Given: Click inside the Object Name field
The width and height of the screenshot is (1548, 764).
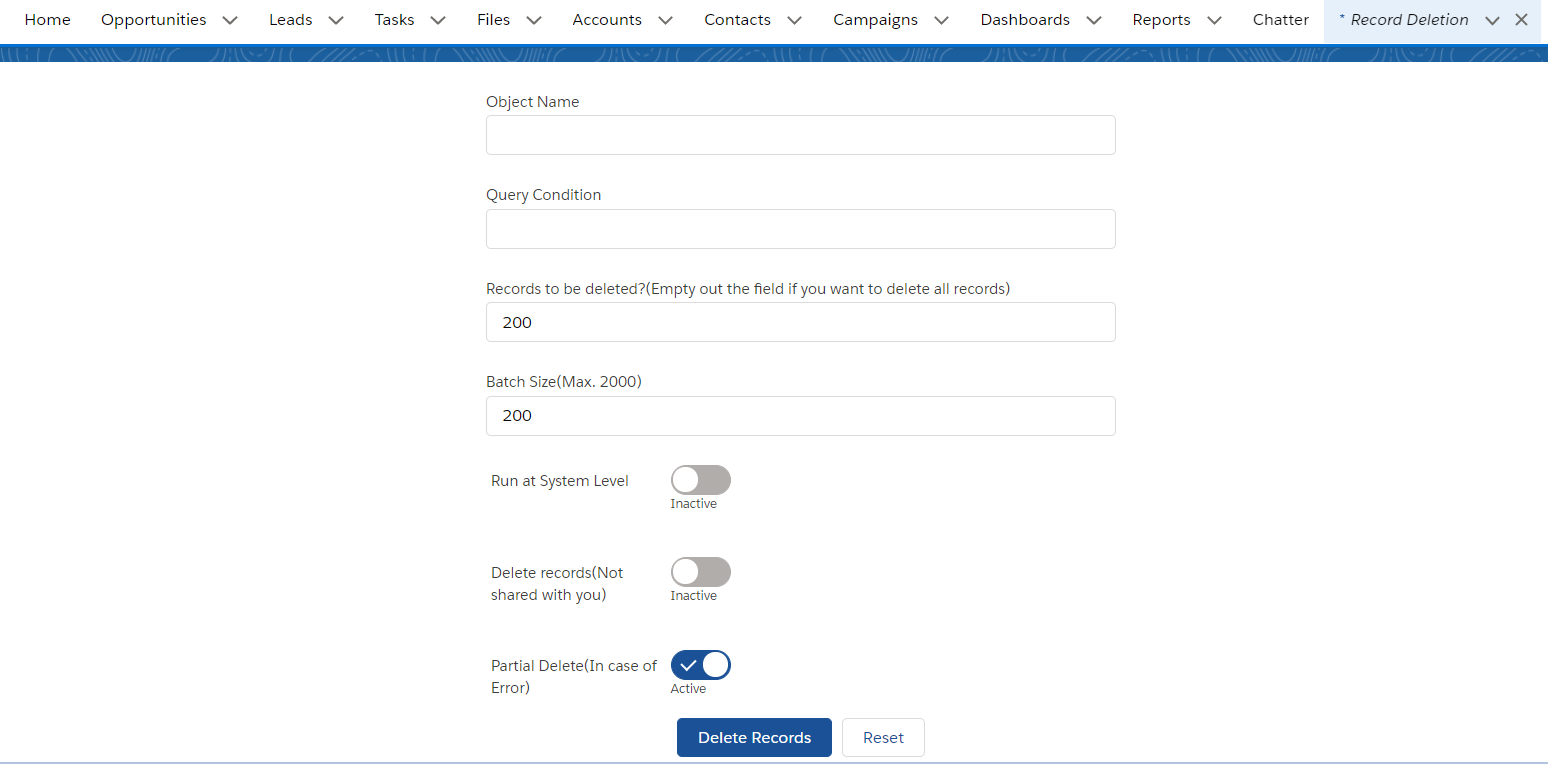Looking at the screenshot, I should click(x=800, y=135).
